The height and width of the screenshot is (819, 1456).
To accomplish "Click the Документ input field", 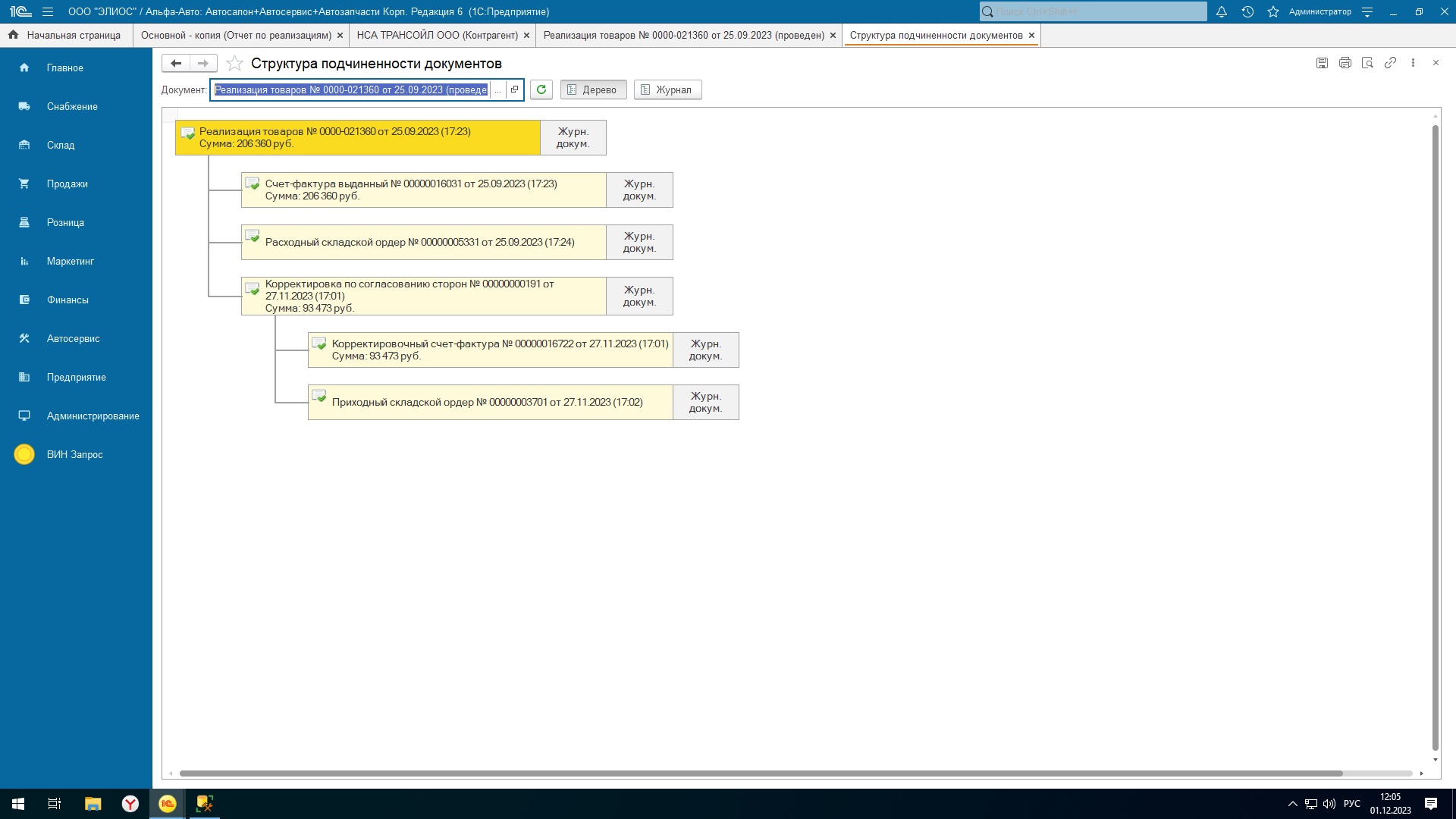I will tap(350, 89).
